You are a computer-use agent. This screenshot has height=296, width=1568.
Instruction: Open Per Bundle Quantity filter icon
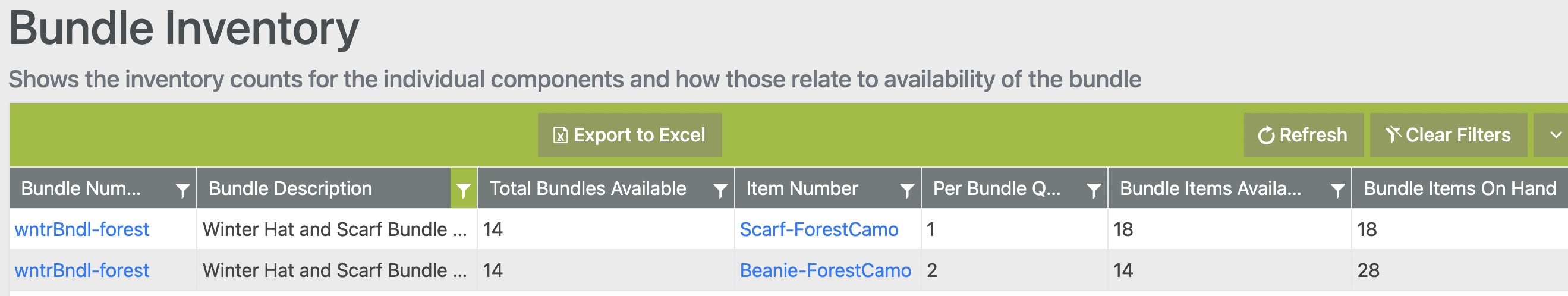1093,190
